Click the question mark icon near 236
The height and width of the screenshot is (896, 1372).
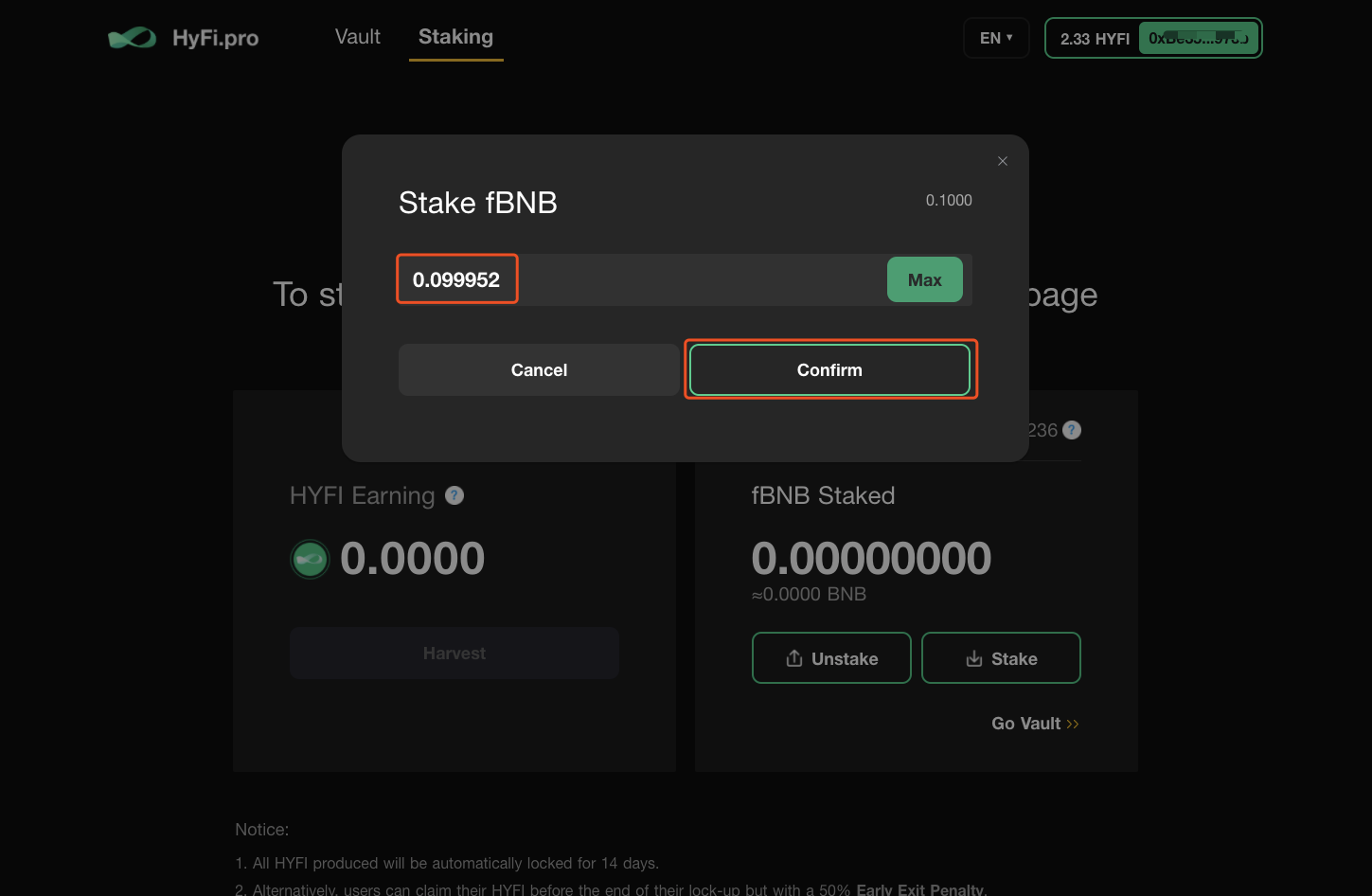point(1072,430)
